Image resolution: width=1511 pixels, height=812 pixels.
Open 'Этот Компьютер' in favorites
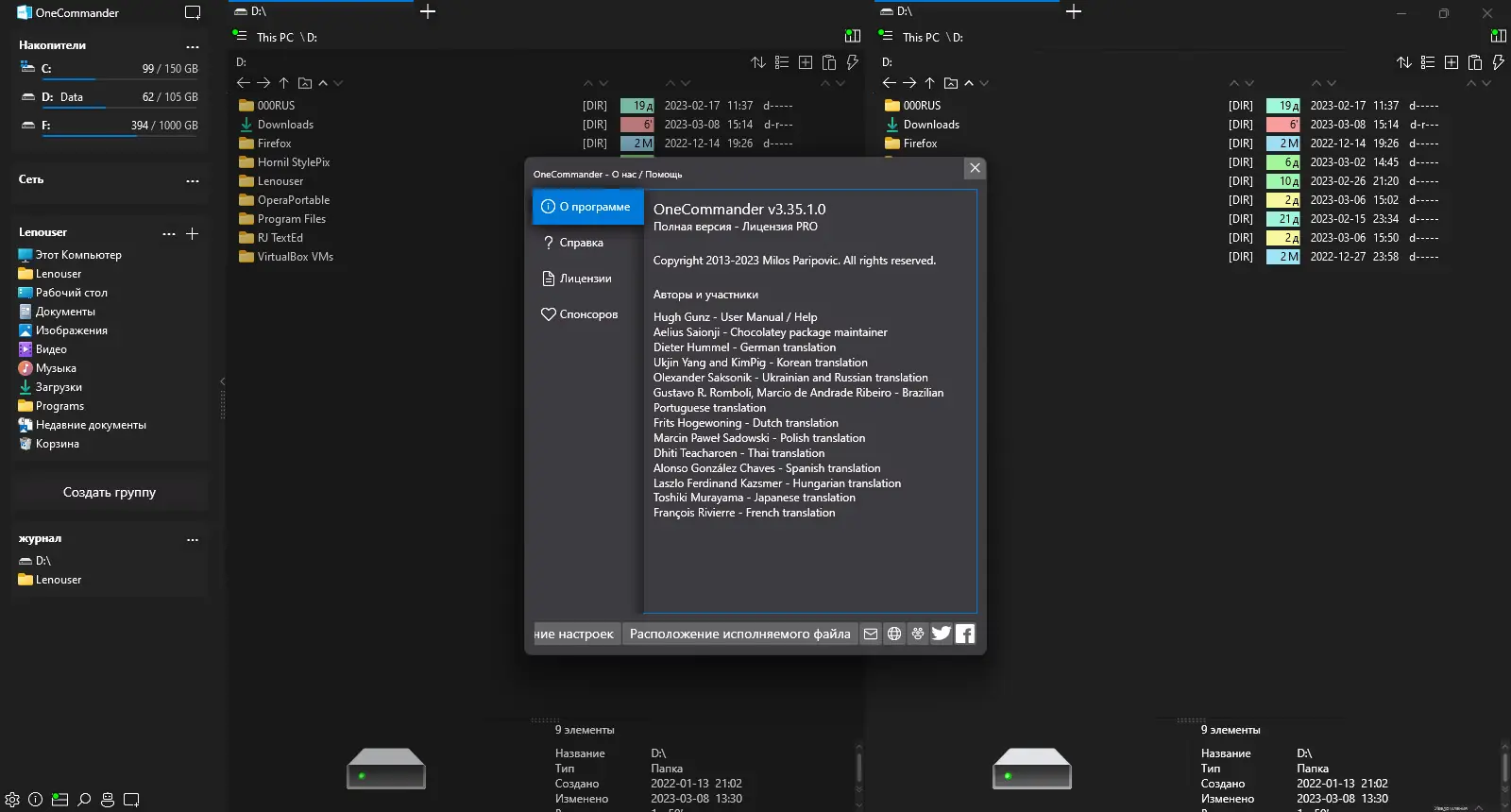(x=70, y=255)
